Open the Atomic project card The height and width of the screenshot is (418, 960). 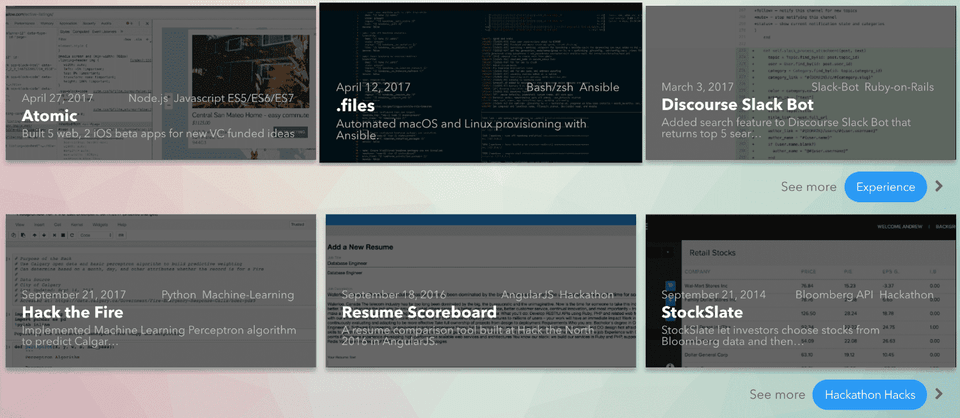tap(160, 83)
